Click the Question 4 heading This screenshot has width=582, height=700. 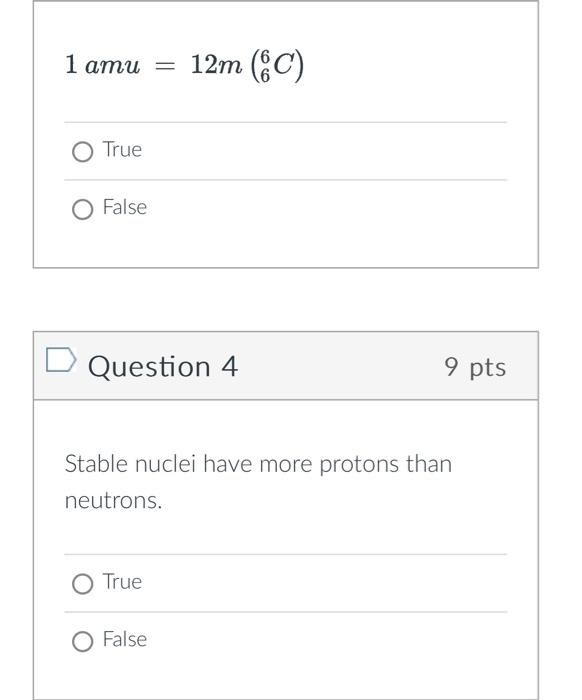(163, 367)
